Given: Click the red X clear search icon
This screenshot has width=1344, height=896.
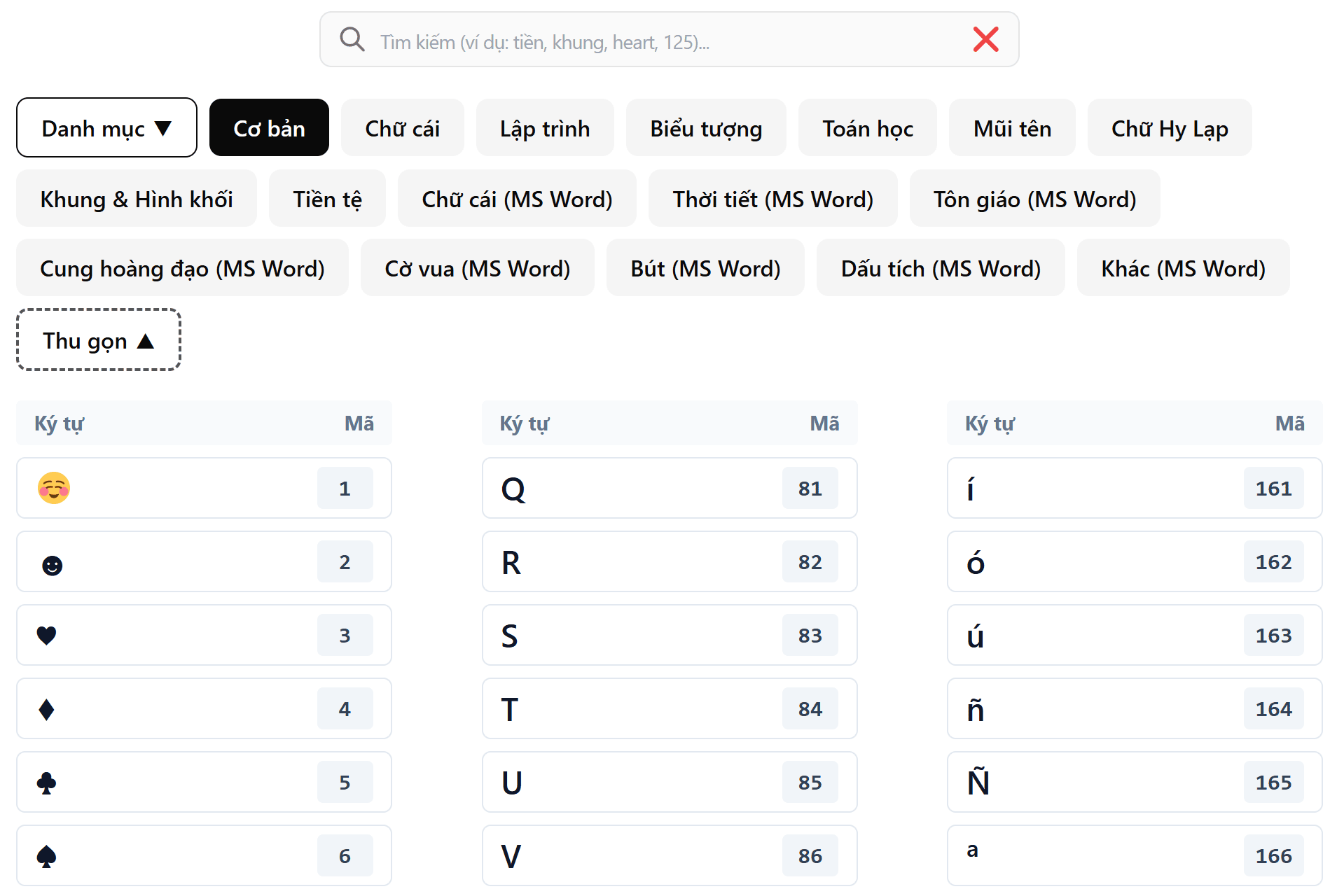Looking at the screenshot, I should (x=985, y=40).
